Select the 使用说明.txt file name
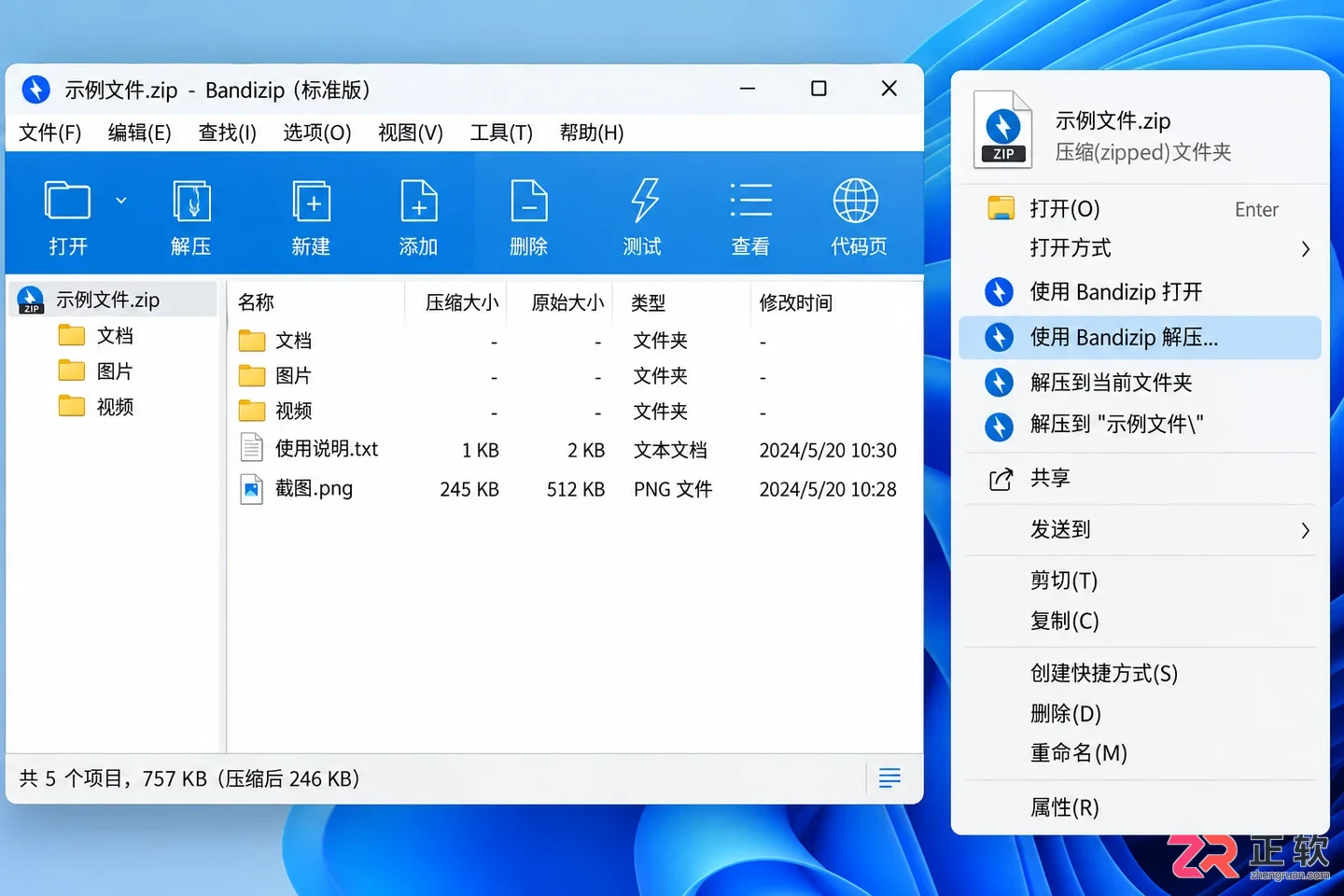The width and height of the screenshot is (1344, 896). [x=327, y=449]
